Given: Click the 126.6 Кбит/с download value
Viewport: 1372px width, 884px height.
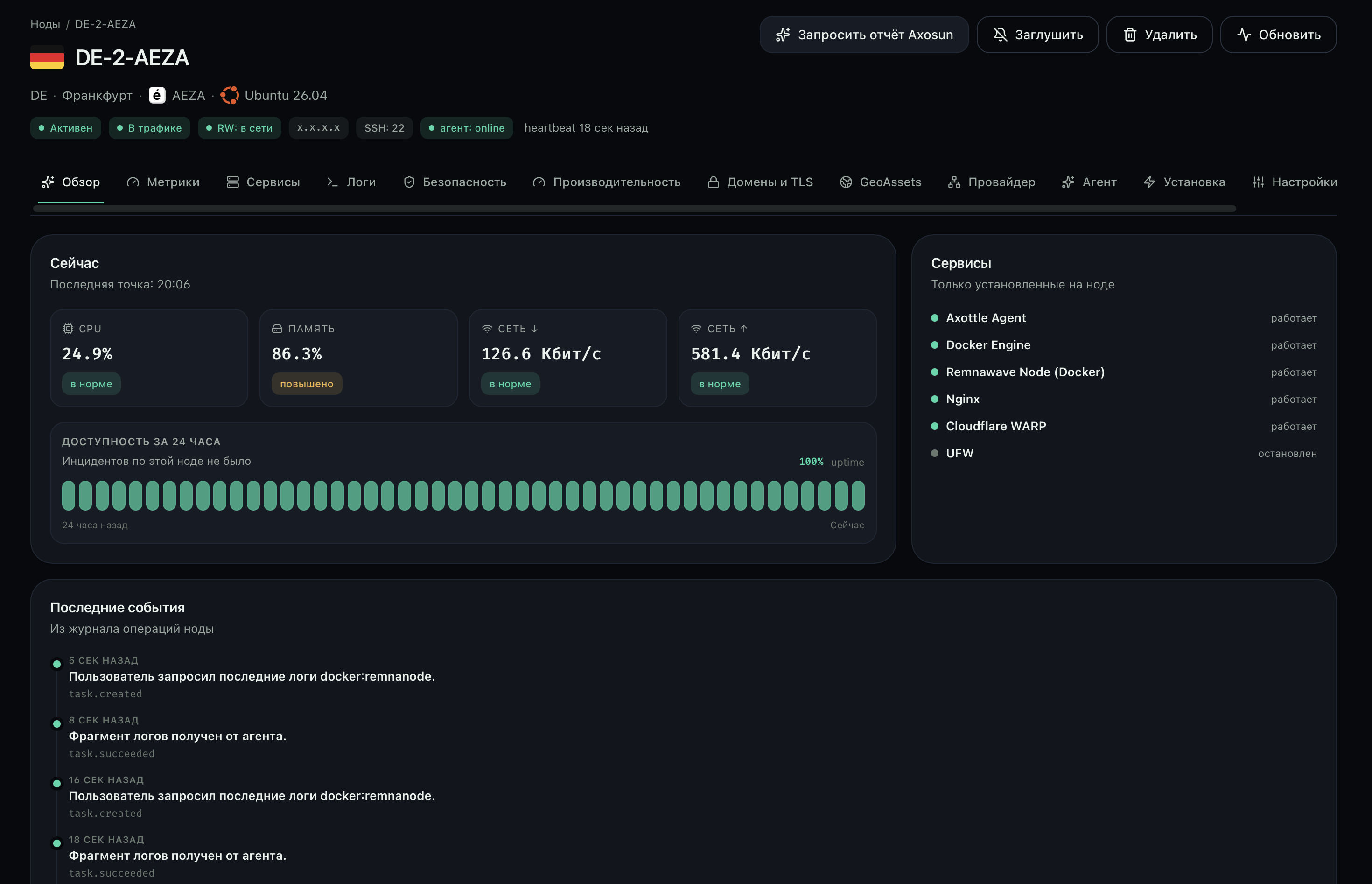Looking at the screenshot, I should click(x=541, y=354).
